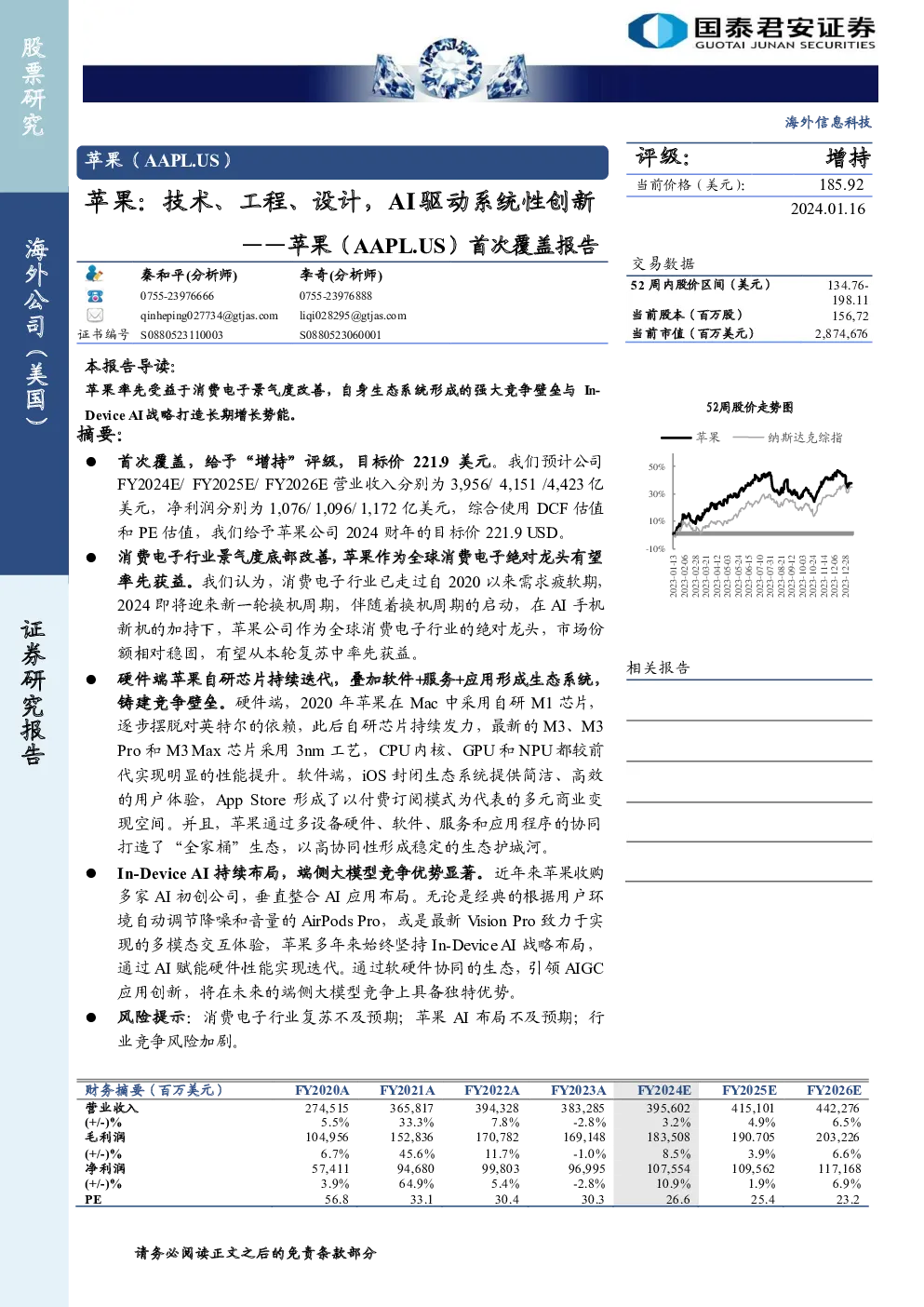Click the 纳斯达克综指 legend entry
This screenshot has height=1307, width=924.
[x=787, y=437]
